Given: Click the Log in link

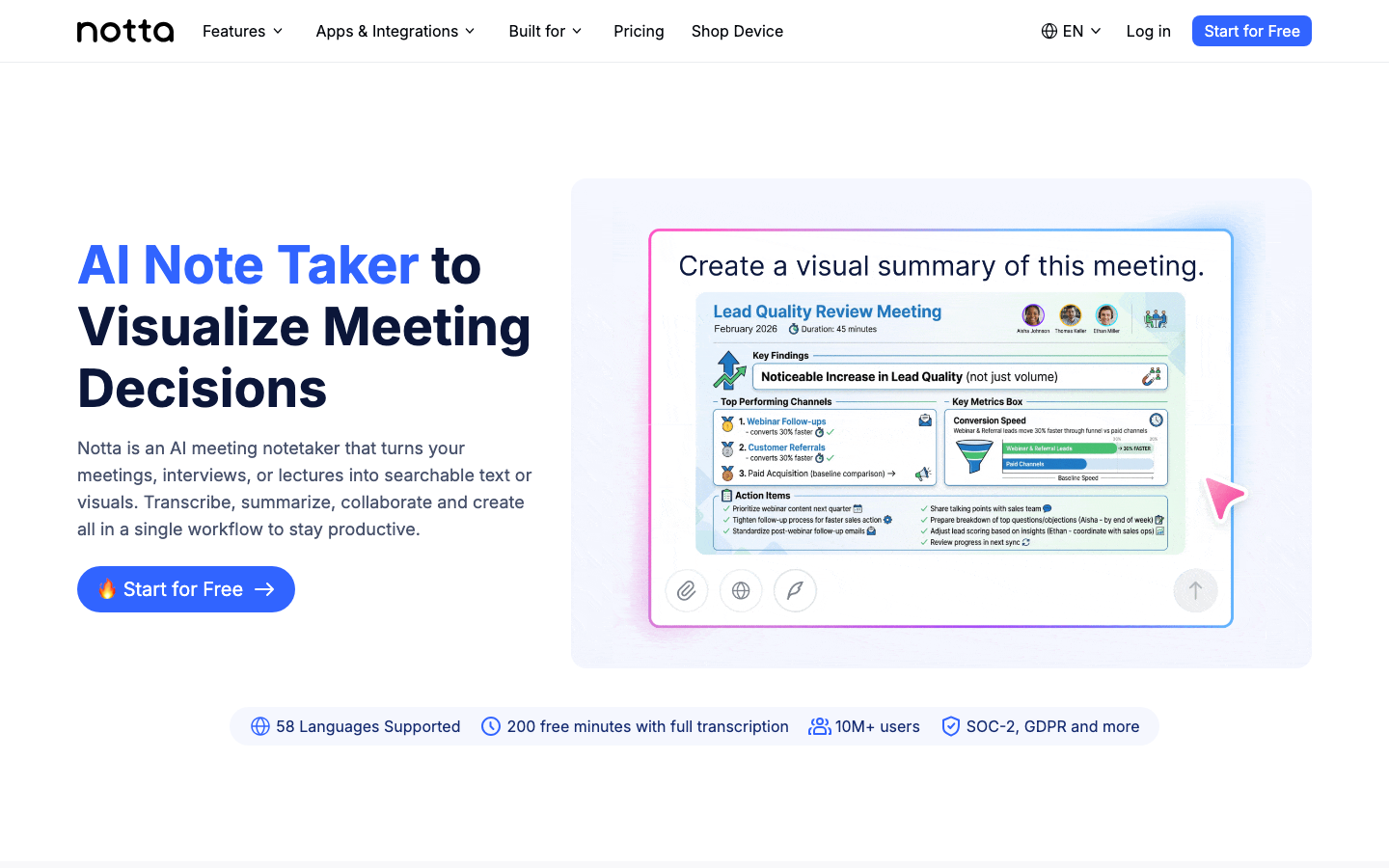Looking at the screenshot, I should tap(1148, 31).
